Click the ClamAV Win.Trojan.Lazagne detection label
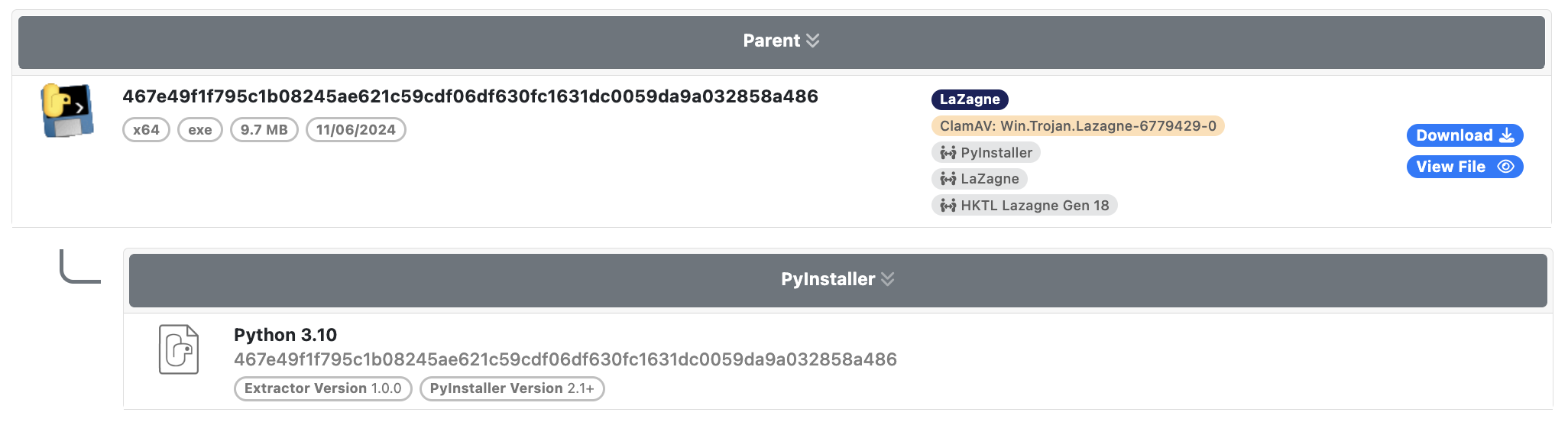The height and width of the screenshot is (445, 1568). (1077, 126)
